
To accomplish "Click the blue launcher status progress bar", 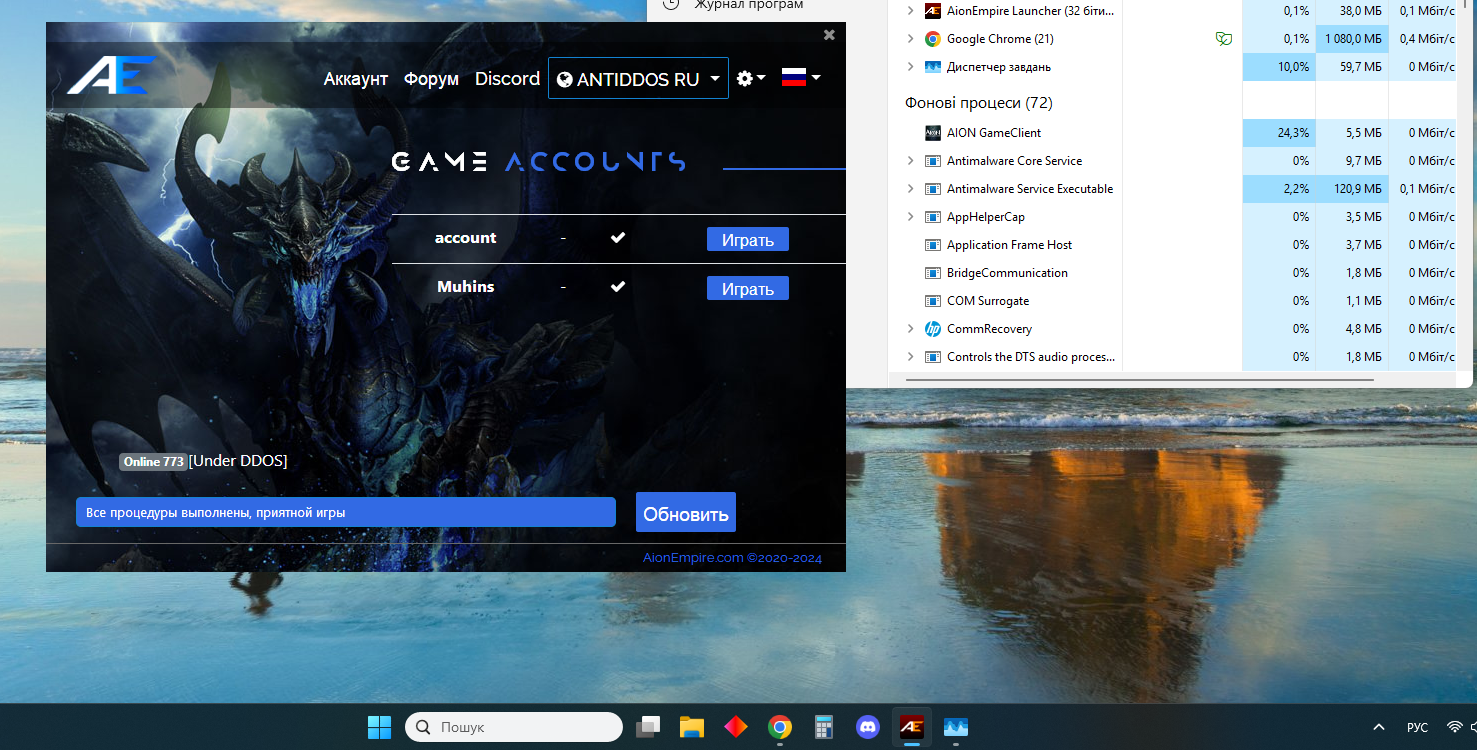I will click(x=346, y=512).
